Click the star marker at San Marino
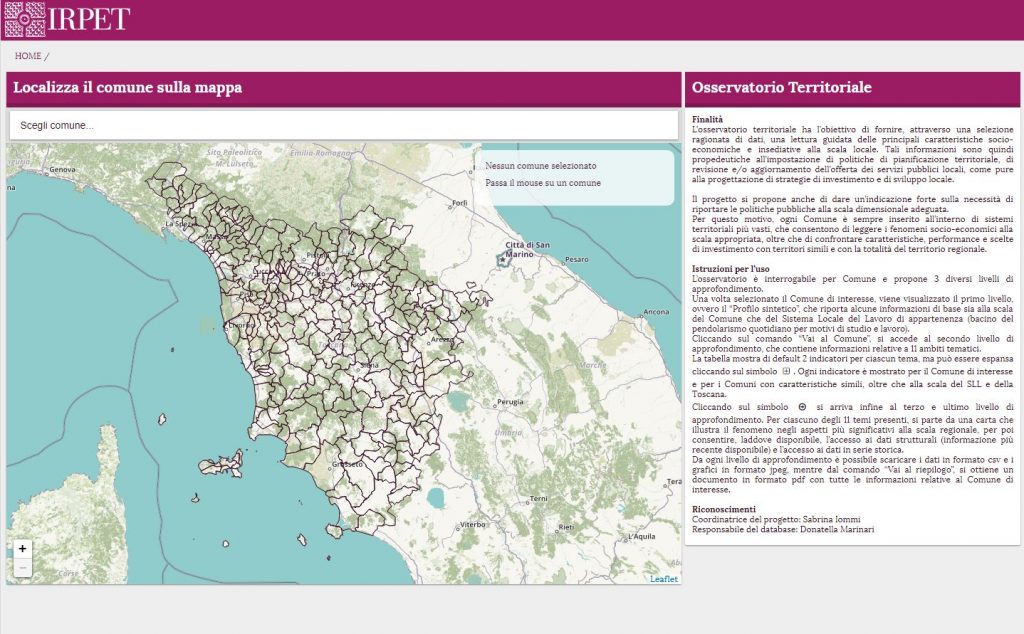The width and height of the screenshot is (1024, 634). click(502, 260)
